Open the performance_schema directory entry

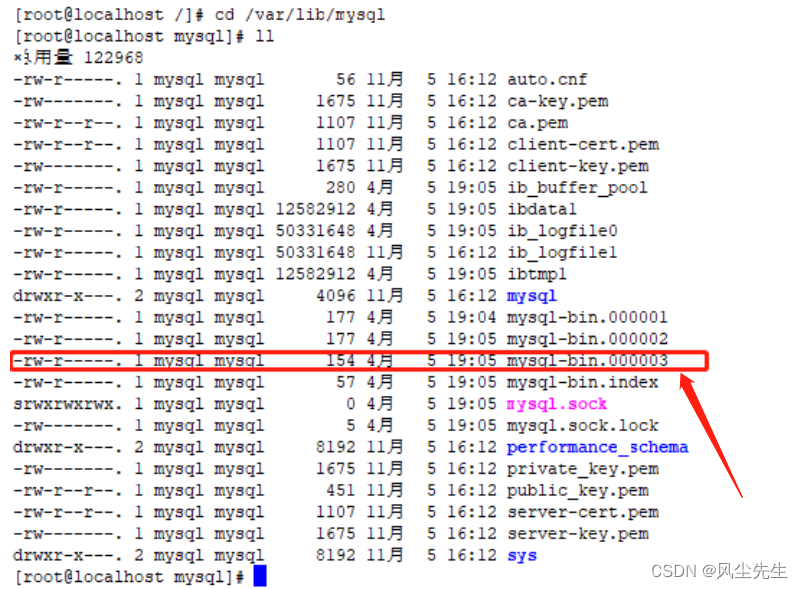click(597, 447)
